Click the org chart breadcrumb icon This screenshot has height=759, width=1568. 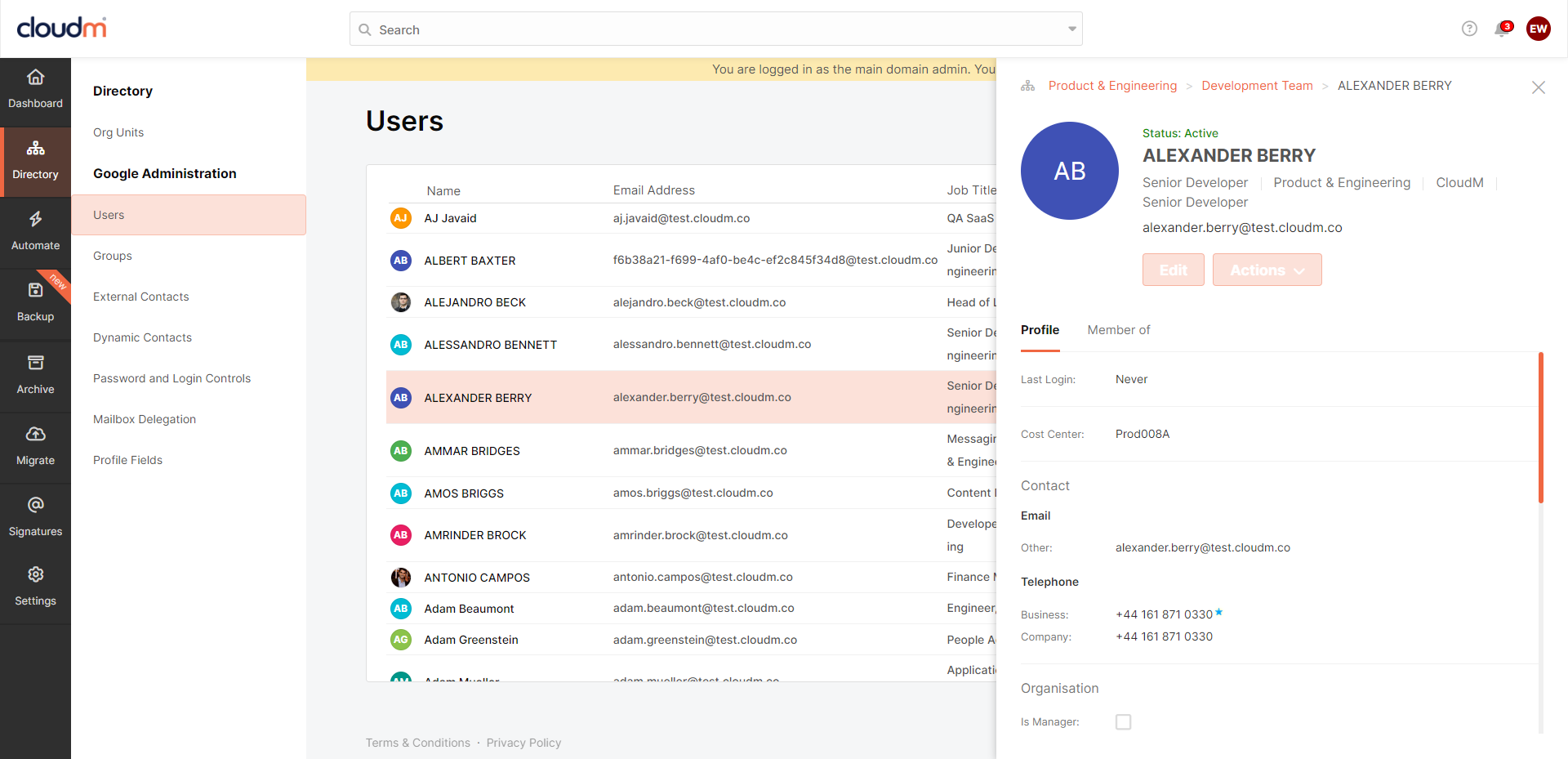[x=1028, y=86]
